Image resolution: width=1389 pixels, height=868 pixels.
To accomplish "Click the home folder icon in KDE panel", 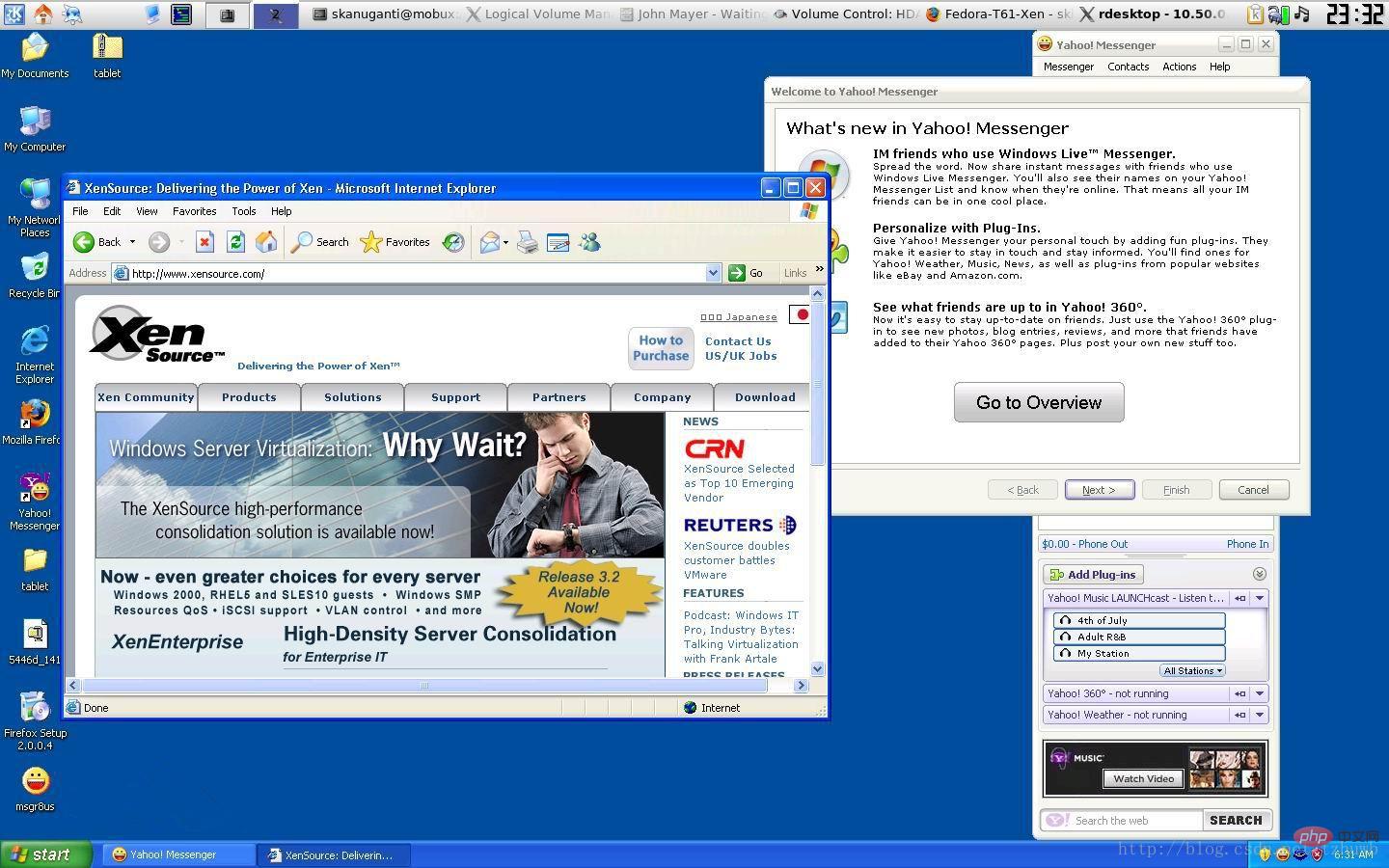I will [43, 14].
